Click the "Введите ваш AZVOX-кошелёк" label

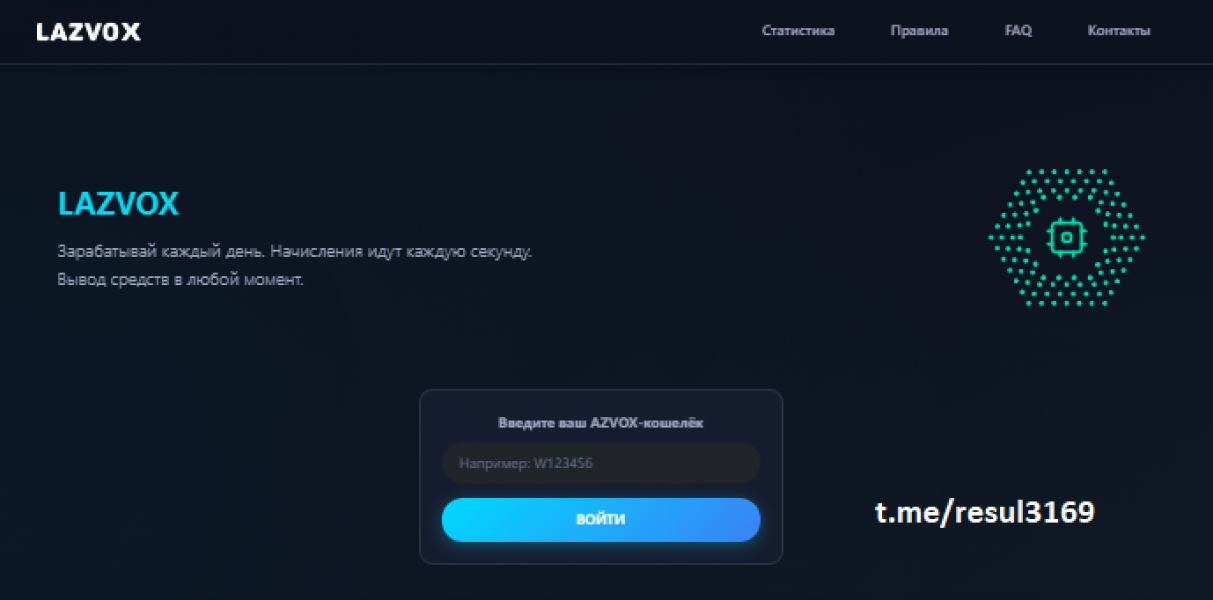(600, 423)
